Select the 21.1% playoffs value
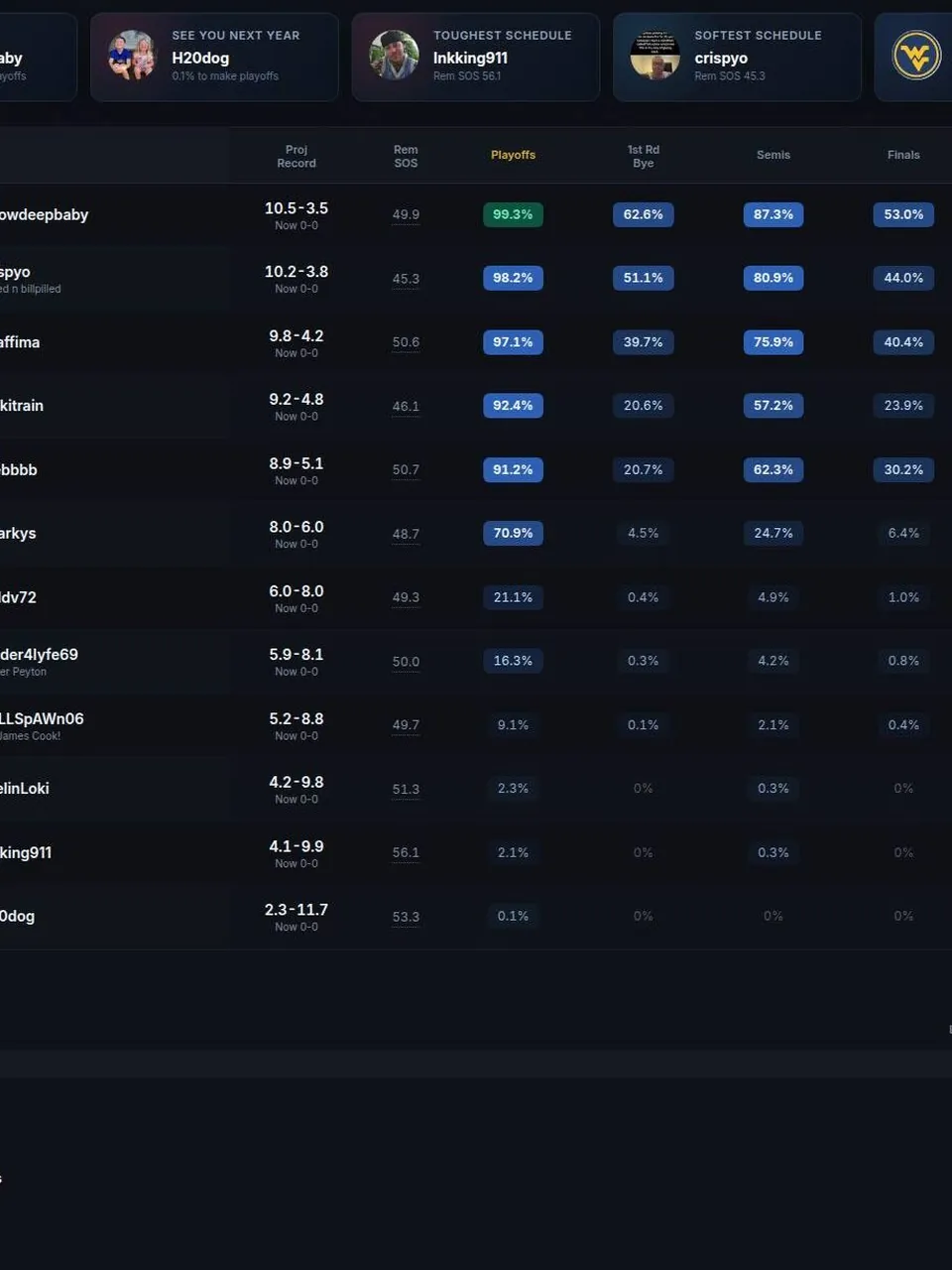952x1270 pixels. (513, 597)
